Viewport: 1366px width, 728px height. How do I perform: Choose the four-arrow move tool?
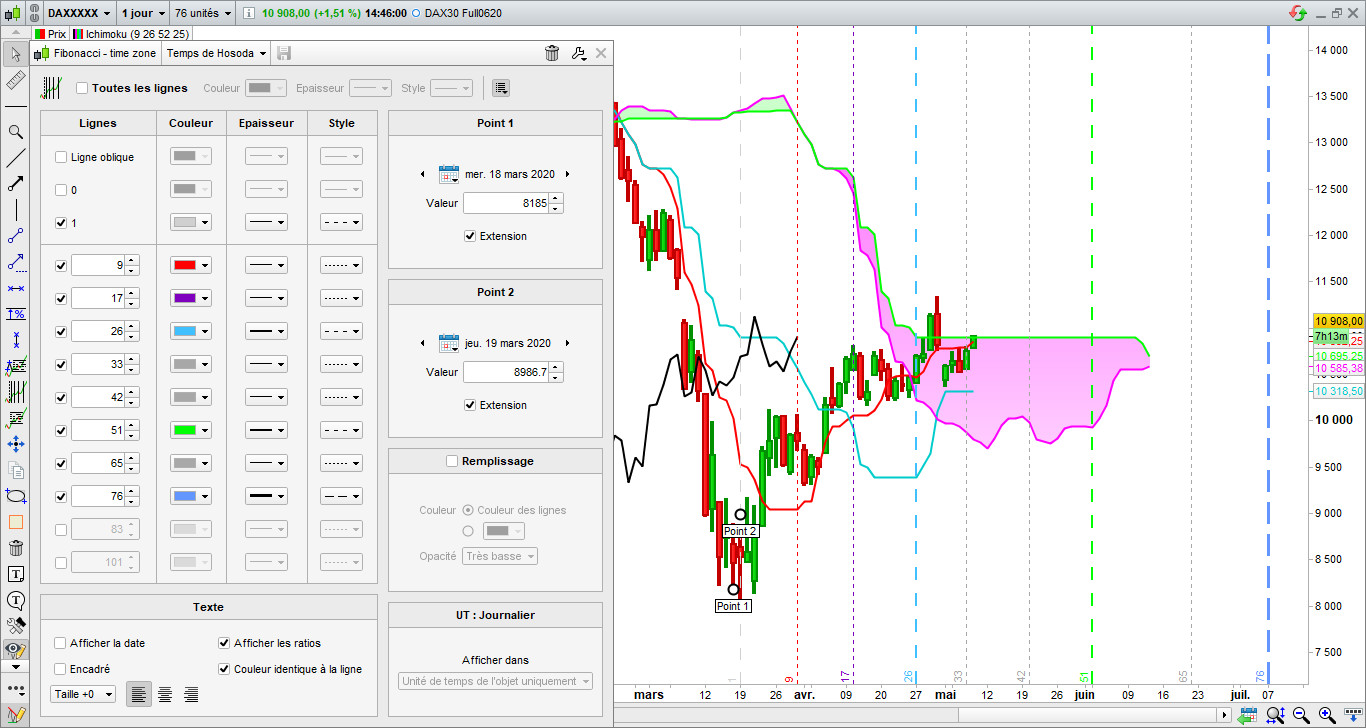pyautogui.click(x=16, y=444)
